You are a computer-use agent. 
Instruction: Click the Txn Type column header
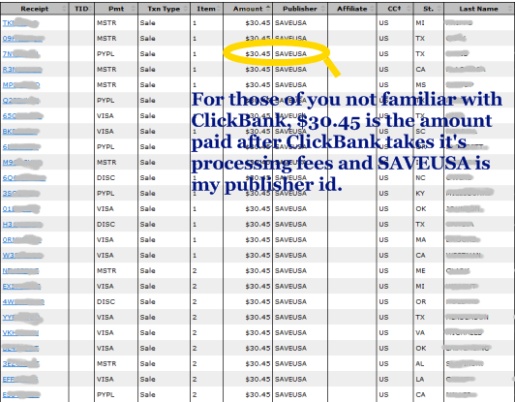pyautogui.click(x=164, y=9)
